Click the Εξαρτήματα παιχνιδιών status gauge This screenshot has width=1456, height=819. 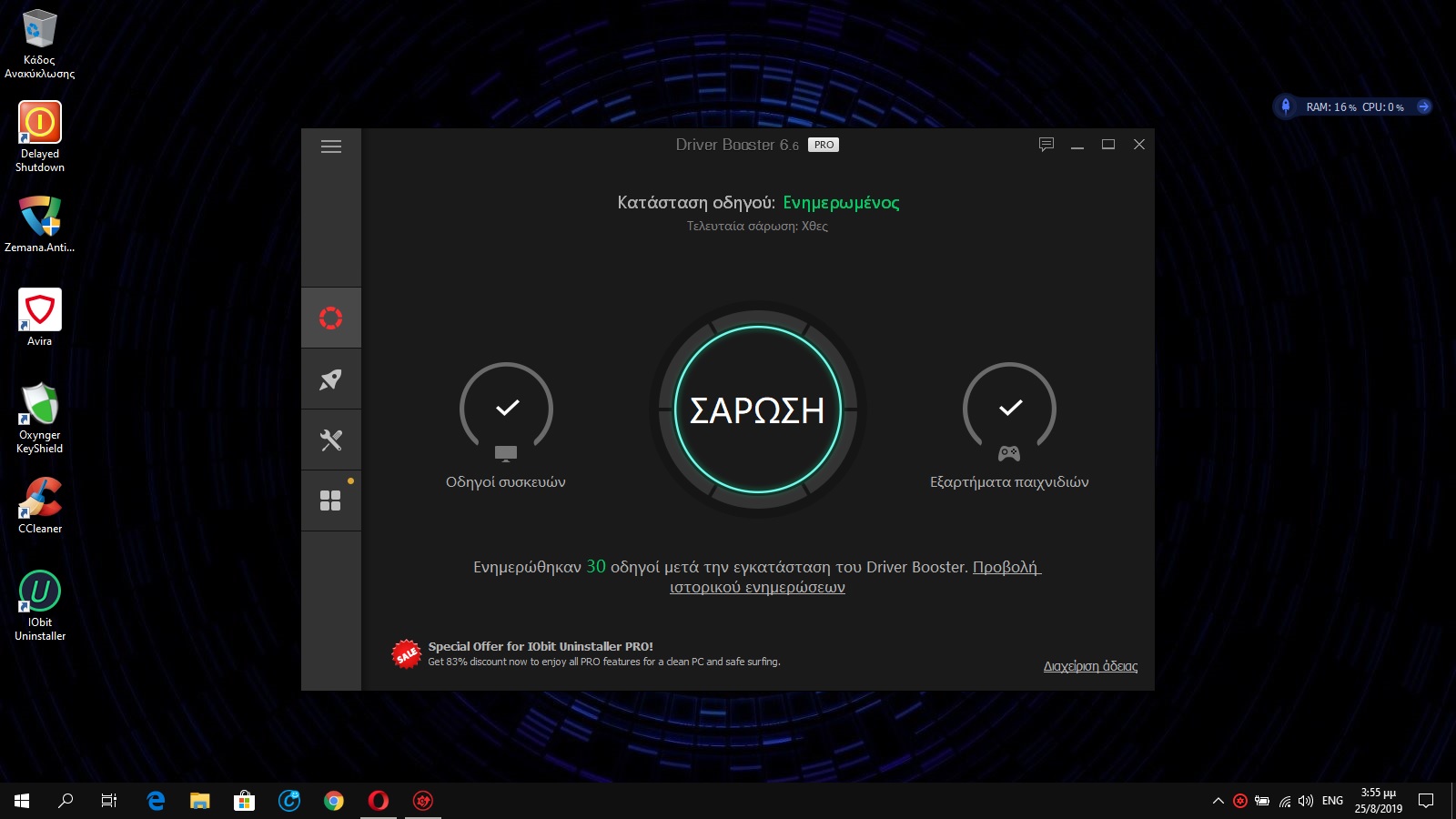point(1009,409)
